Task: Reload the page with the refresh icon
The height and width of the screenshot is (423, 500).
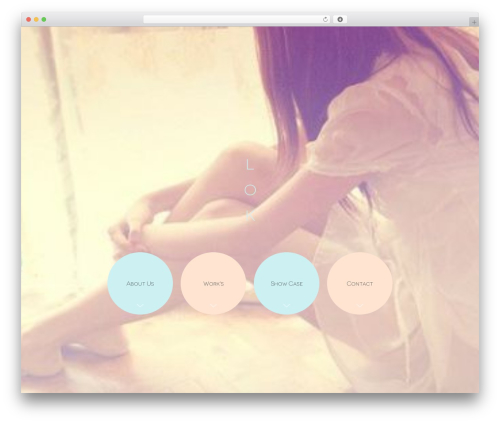Action: tap(325, 20)
